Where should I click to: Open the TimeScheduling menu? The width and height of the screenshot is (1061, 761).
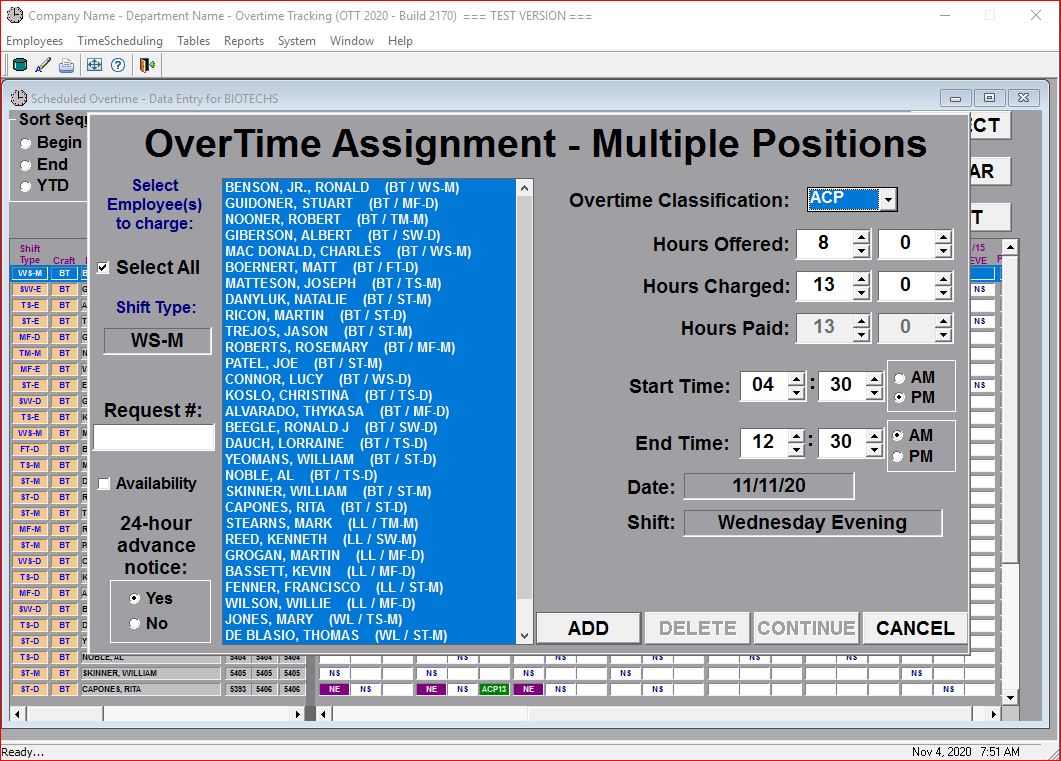coord(120,41)
